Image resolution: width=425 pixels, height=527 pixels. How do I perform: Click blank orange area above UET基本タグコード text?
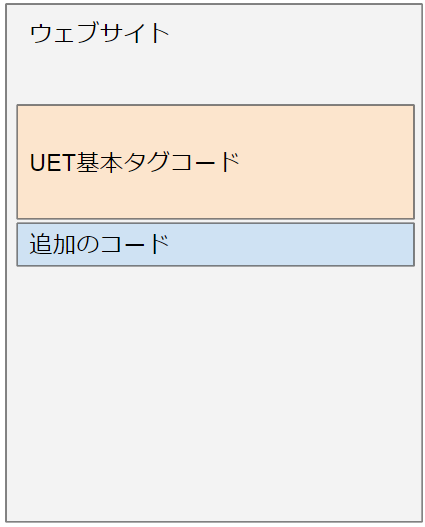(x=215, y=127)
